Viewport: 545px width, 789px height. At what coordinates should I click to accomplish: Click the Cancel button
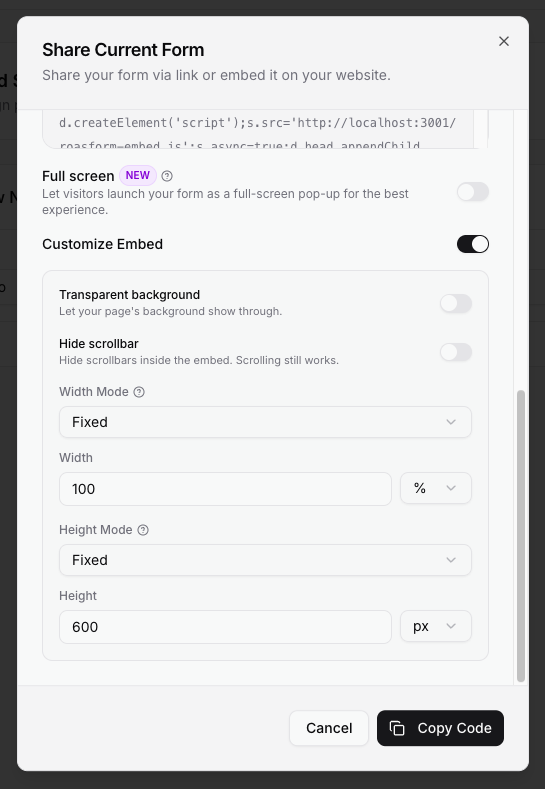(x=329, y=728)
